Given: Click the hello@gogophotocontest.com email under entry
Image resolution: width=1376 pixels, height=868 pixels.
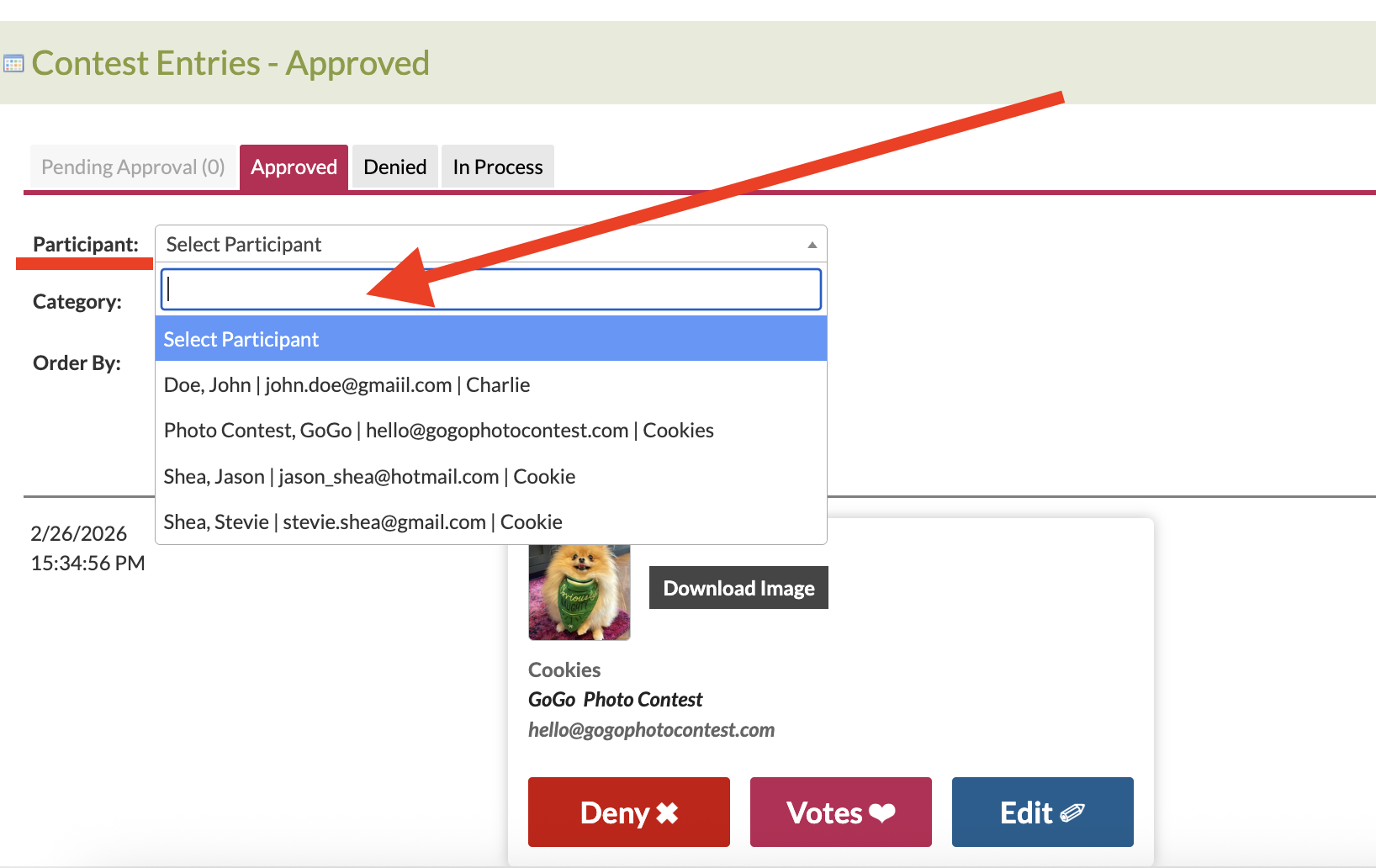Looking at the screenshot, I should click(x=651, y=729).
